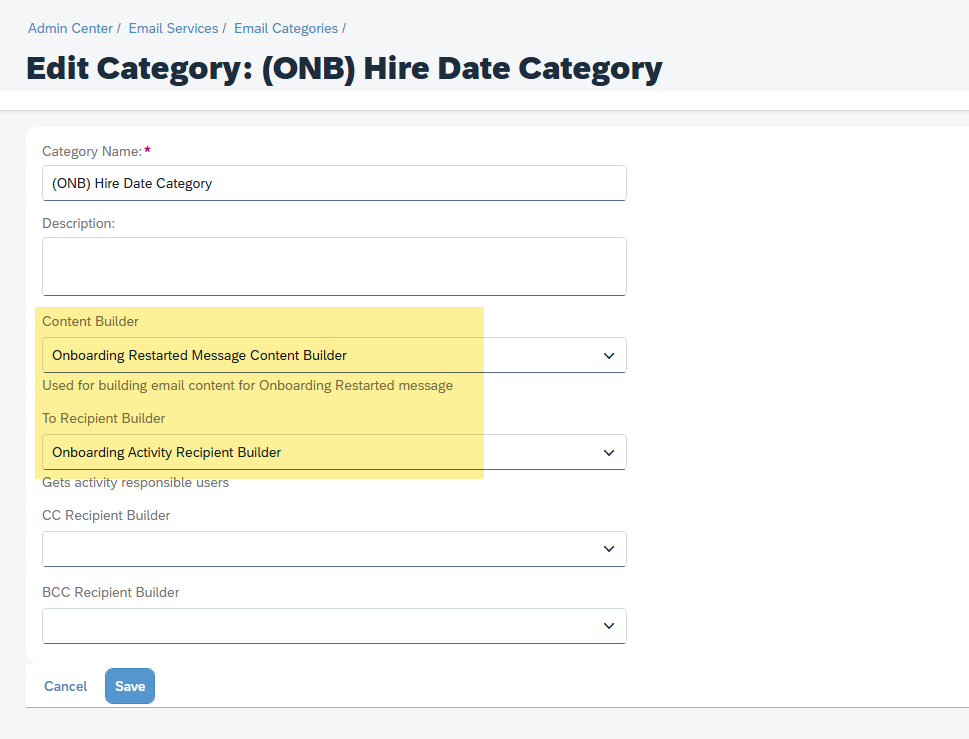Open the empty CC Recipient Builder combo box

point(334,549)
